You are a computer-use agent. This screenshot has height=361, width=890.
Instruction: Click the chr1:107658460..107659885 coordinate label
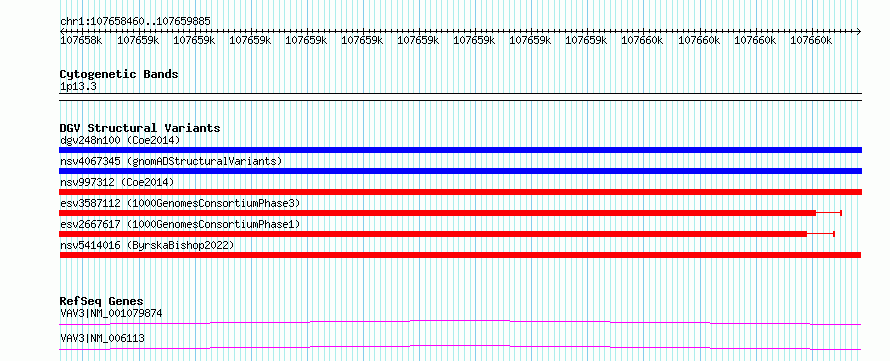pyautogui.click(x=135, y=21)
